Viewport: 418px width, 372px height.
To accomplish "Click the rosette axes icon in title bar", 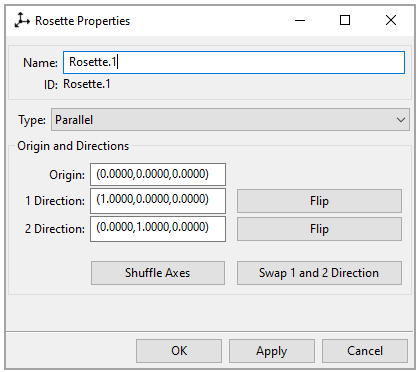I will (x=22, y=20).
